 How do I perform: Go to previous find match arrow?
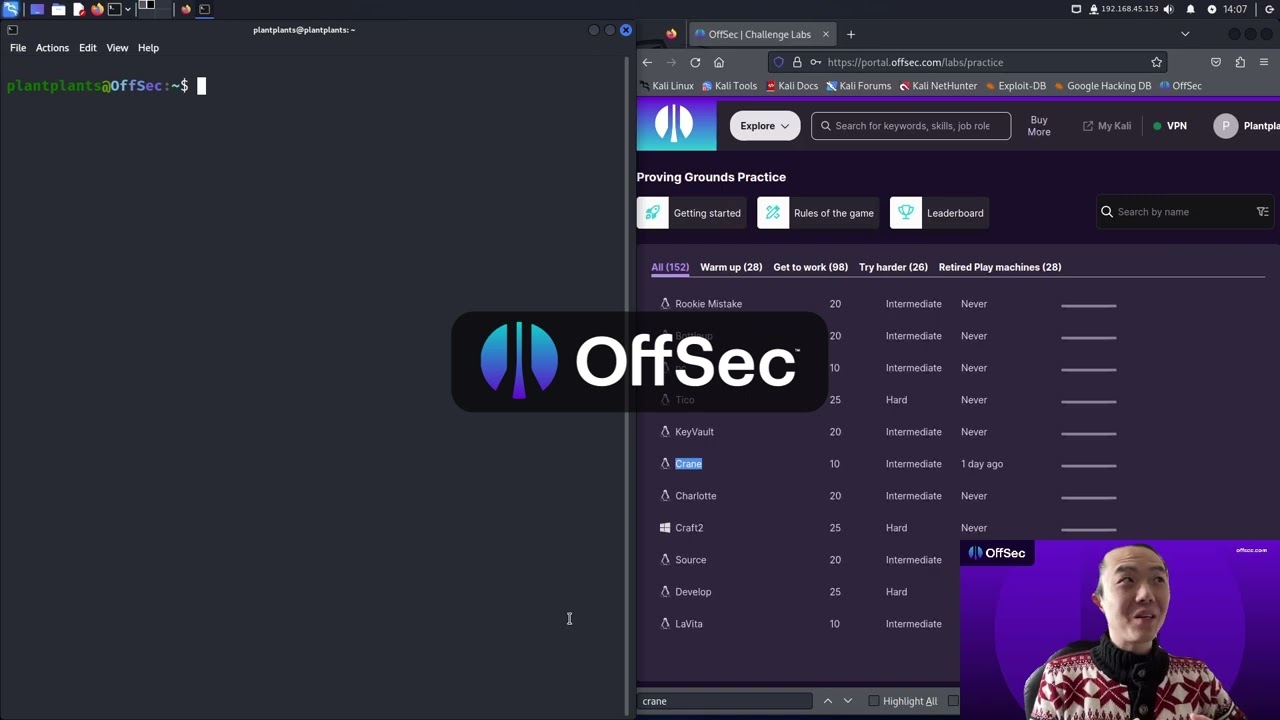[x=828, y=701]
